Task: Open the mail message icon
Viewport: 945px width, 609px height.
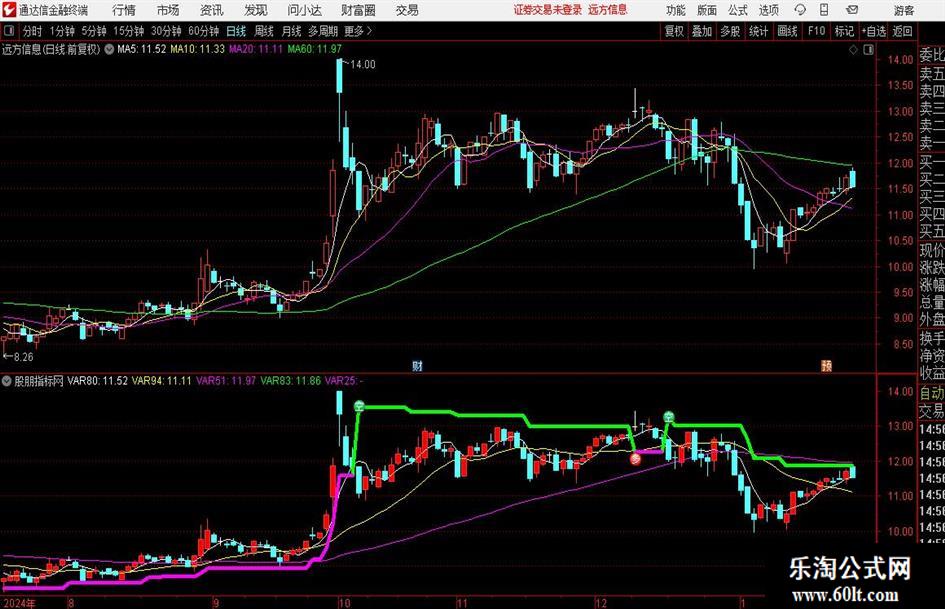Action: click(852, 10)
